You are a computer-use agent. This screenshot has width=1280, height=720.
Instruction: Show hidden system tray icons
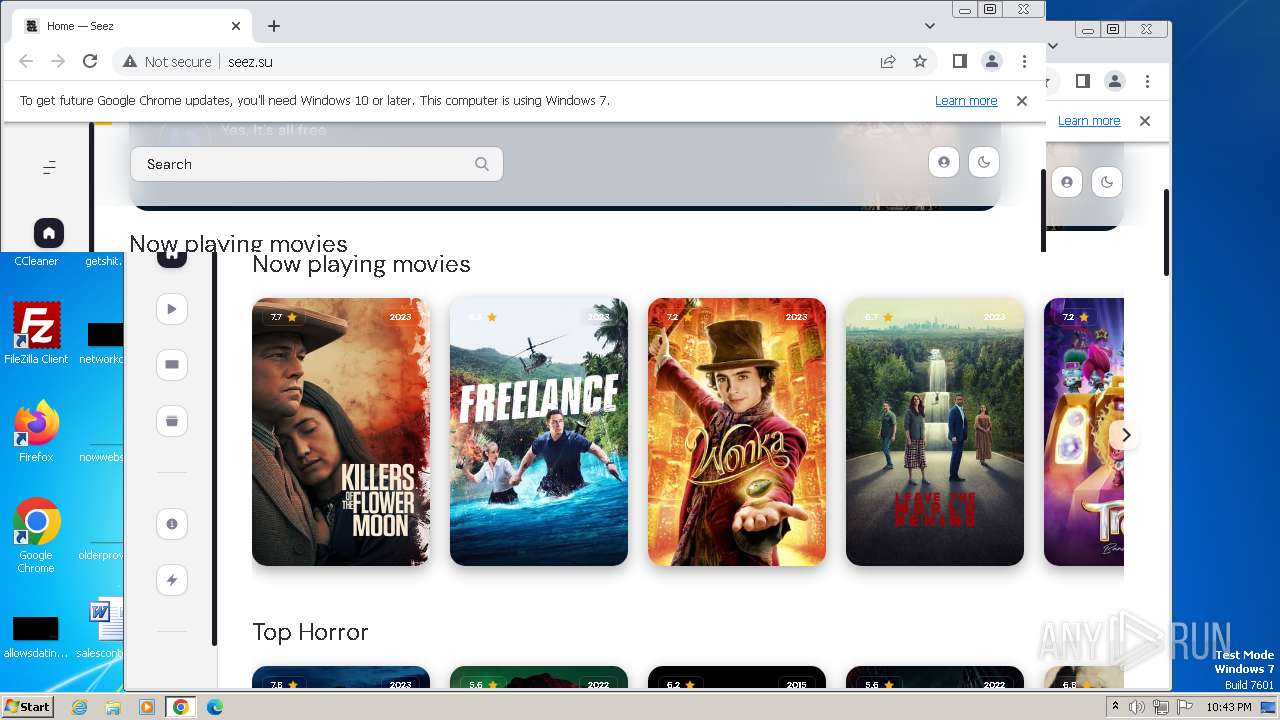click(1115, 707)
